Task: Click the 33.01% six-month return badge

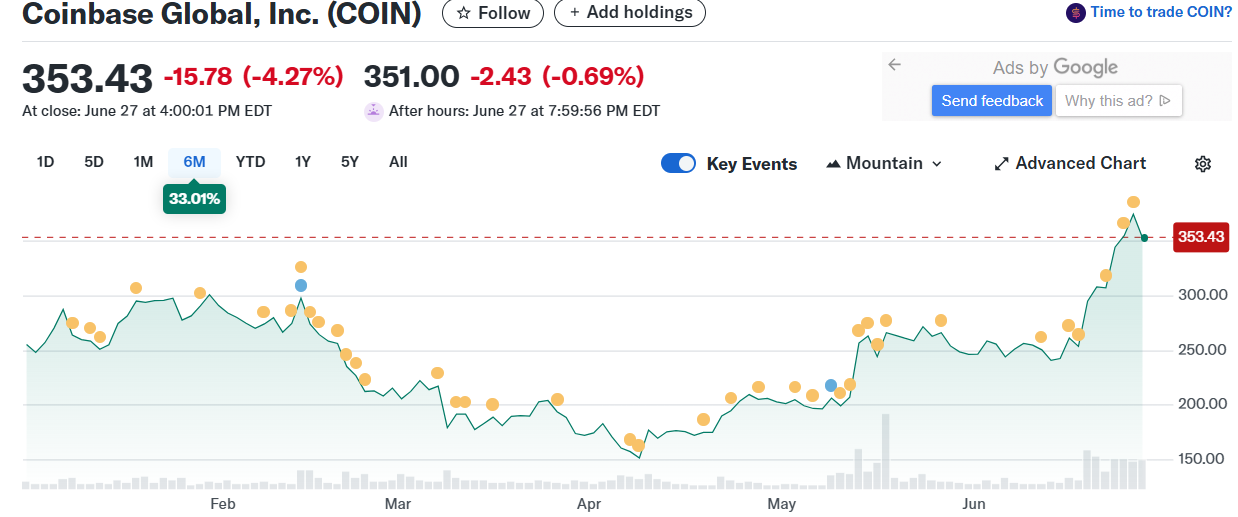Action: 194,199
